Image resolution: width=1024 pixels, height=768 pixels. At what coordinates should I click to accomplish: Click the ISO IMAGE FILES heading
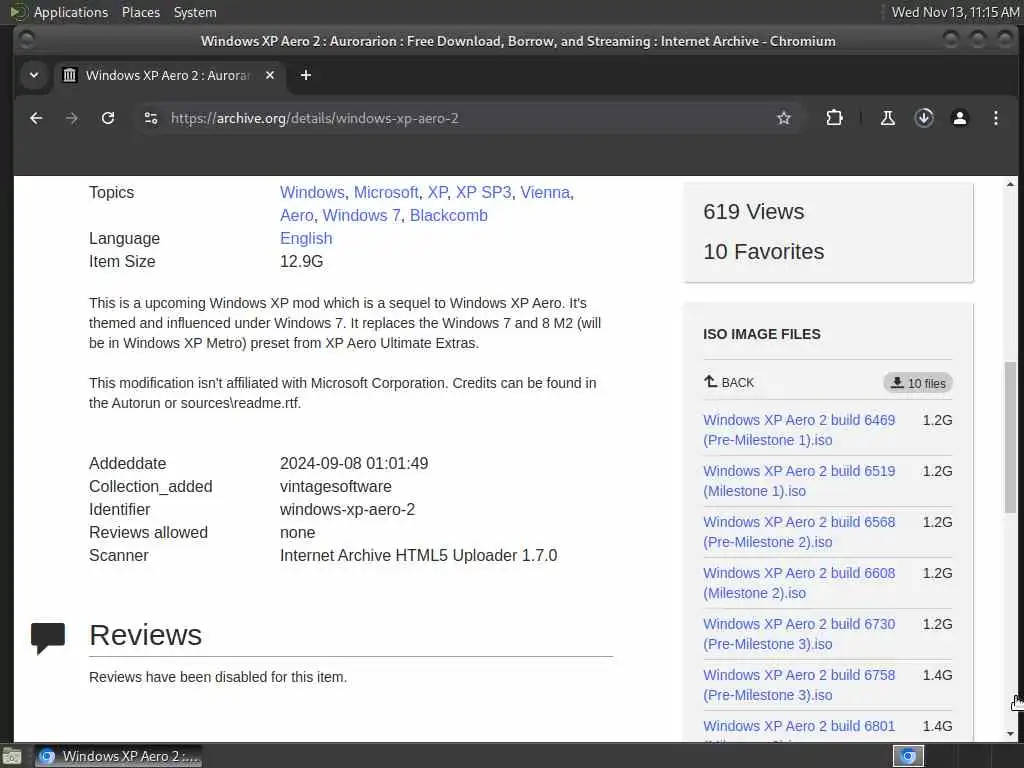(761, 334)
